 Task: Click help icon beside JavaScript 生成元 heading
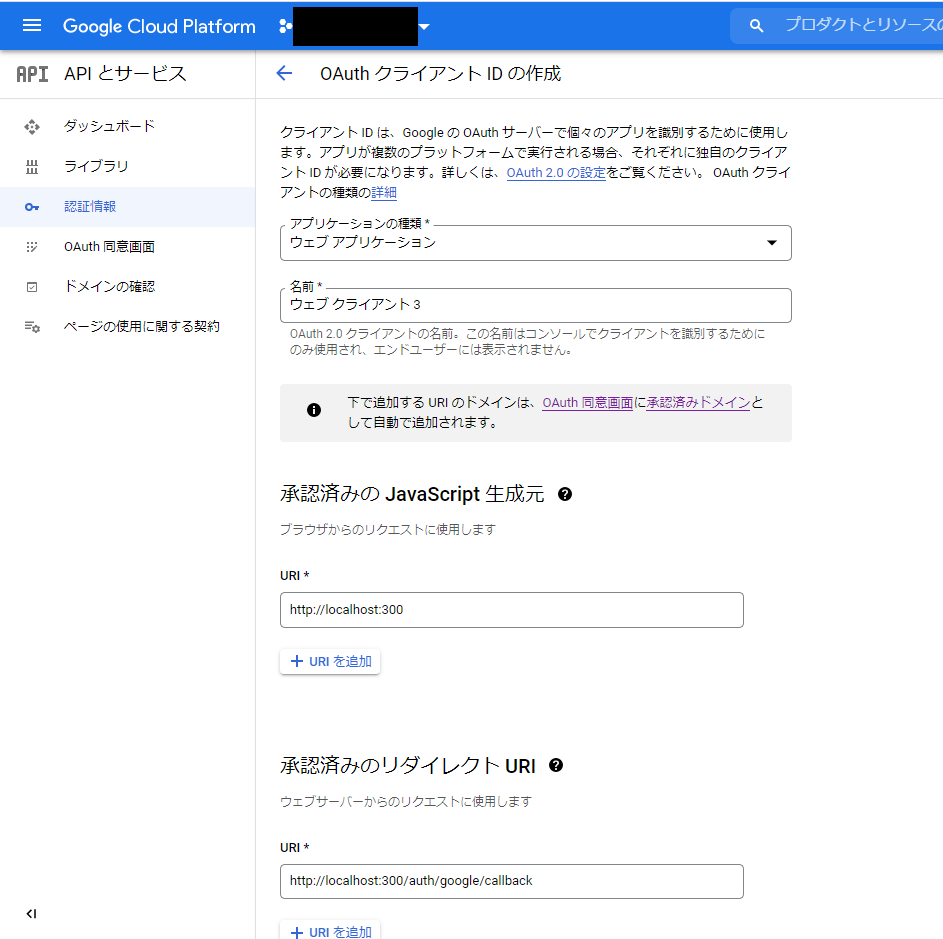(565, 494)
